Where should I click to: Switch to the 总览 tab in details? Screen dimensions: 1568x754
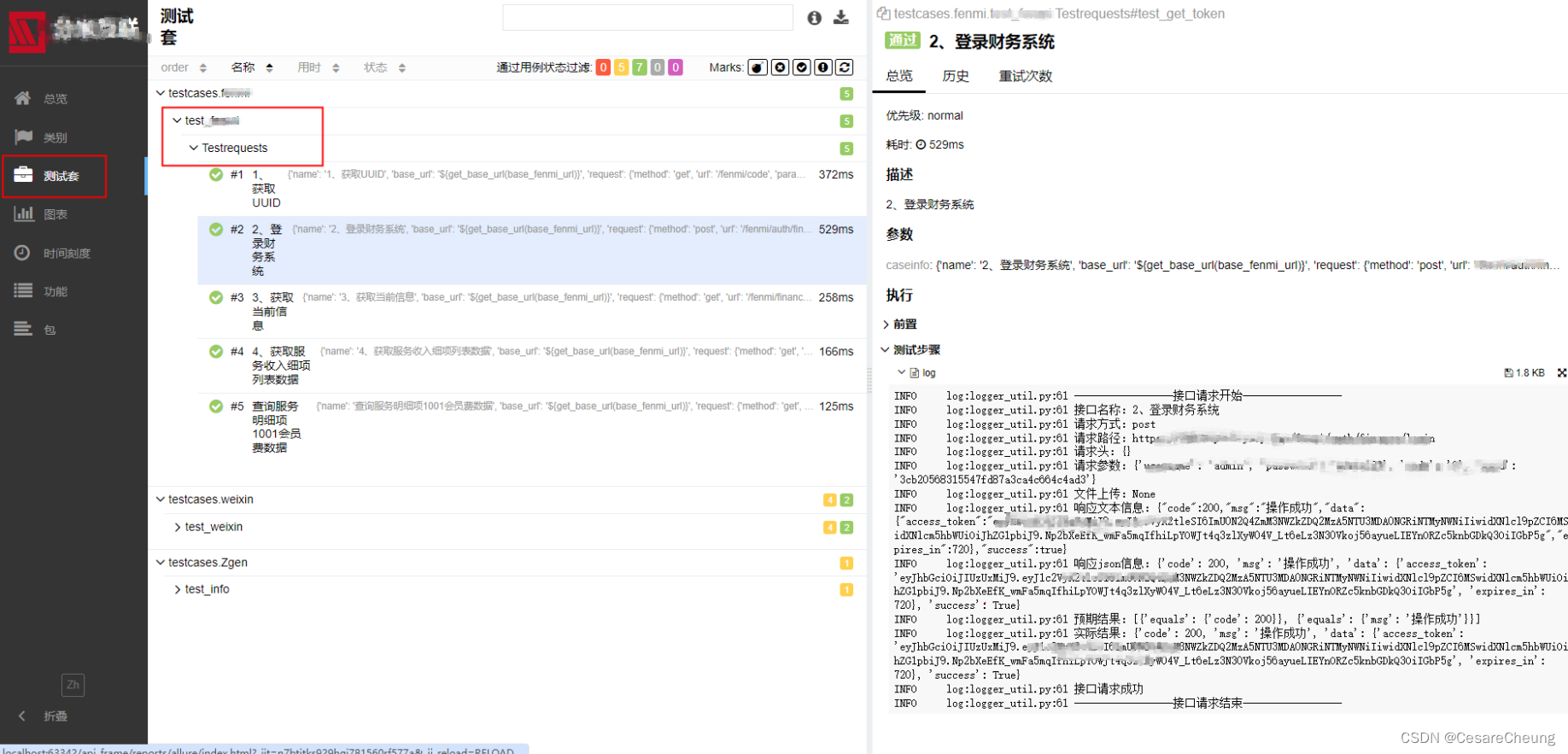tap(899, 76)
